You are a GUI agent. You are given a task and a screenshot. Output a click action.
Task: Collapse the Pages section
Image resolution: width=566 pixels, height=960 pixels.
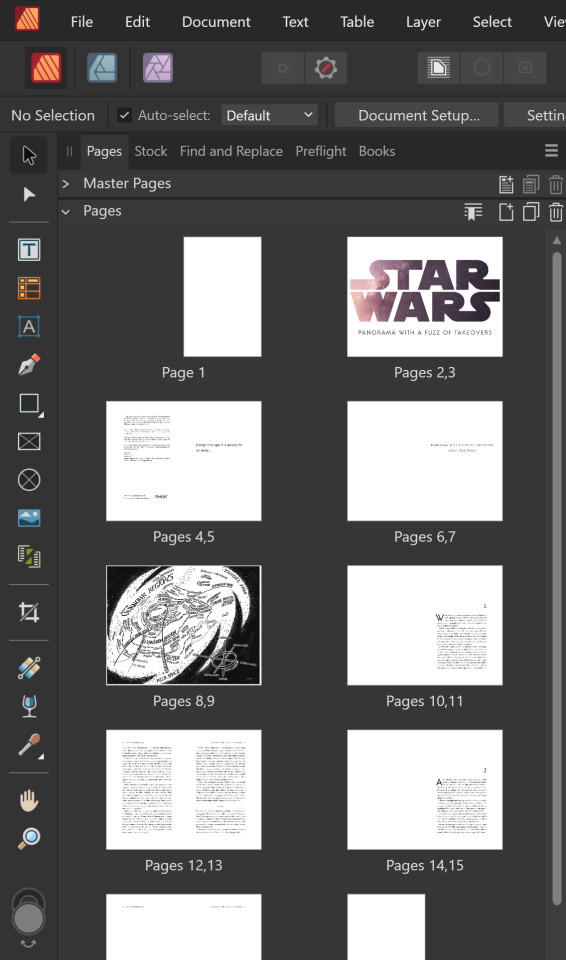66,211
